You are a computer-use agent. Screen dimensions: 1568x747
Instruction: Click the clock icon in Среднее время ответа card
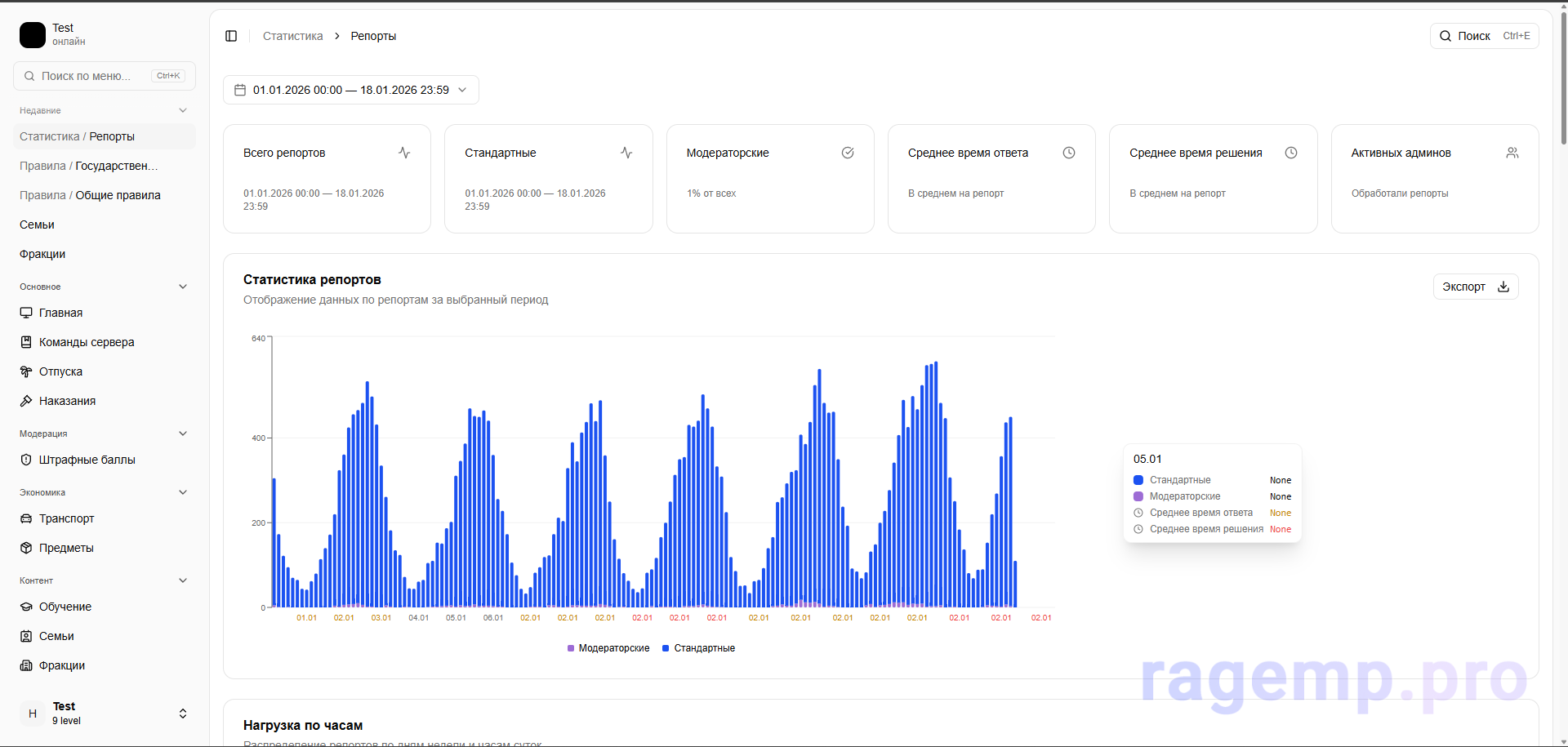pos(1069,153)
